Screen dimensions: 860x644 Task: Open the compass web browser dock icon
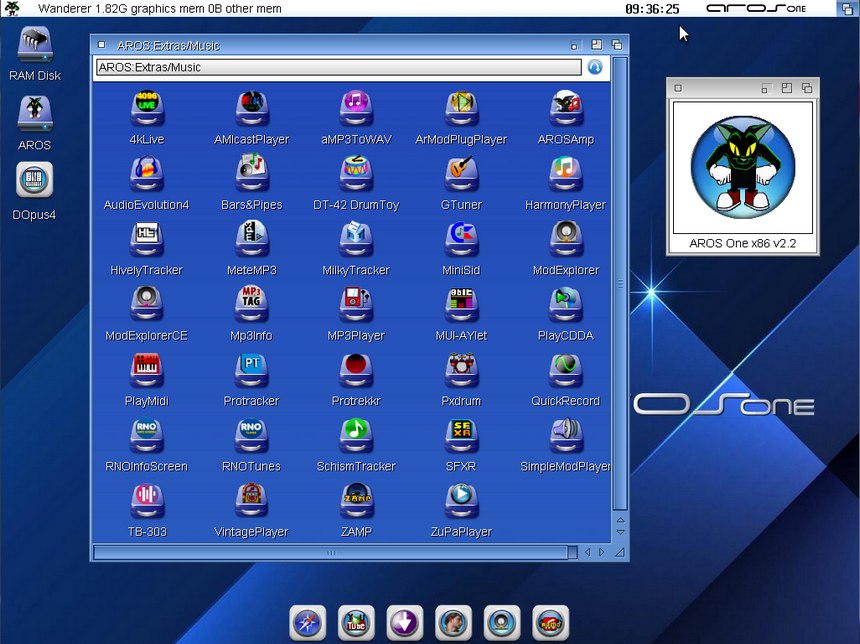pos(308,623)
